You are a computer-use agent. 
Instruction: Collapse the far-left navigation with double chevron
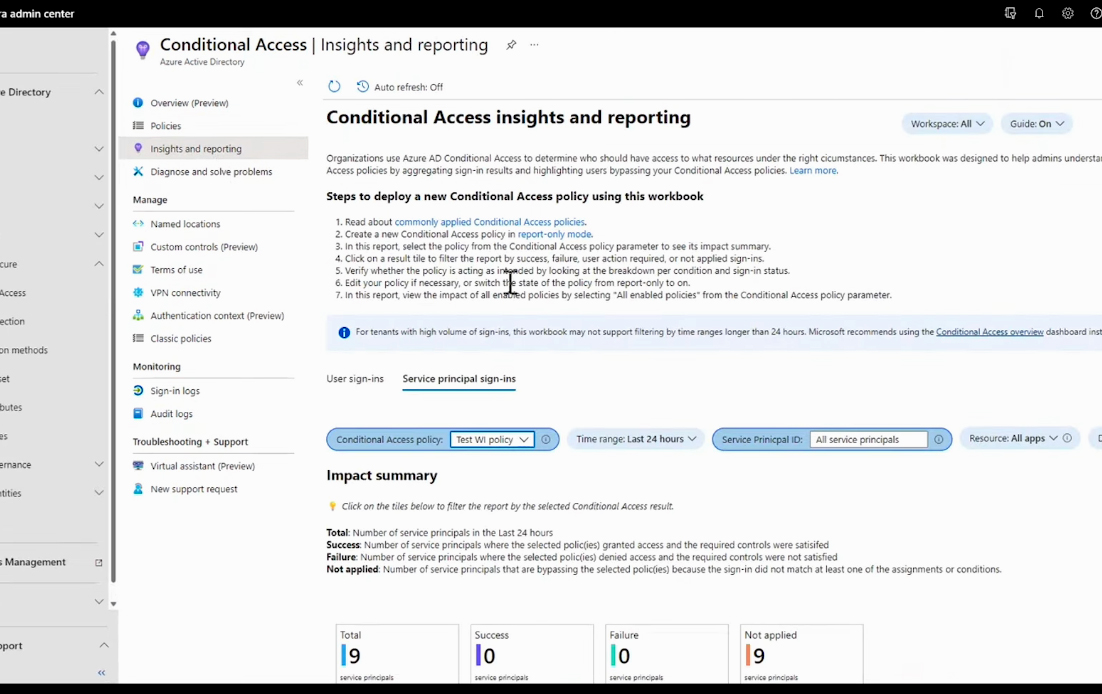click(101, 673)
